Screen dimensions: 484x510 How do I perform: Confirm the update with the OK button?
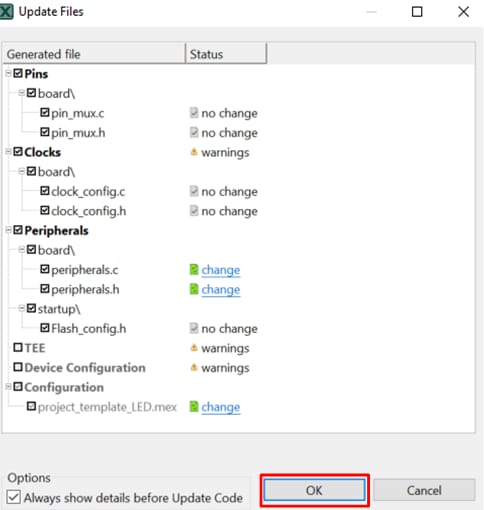(x=314, y=490)
